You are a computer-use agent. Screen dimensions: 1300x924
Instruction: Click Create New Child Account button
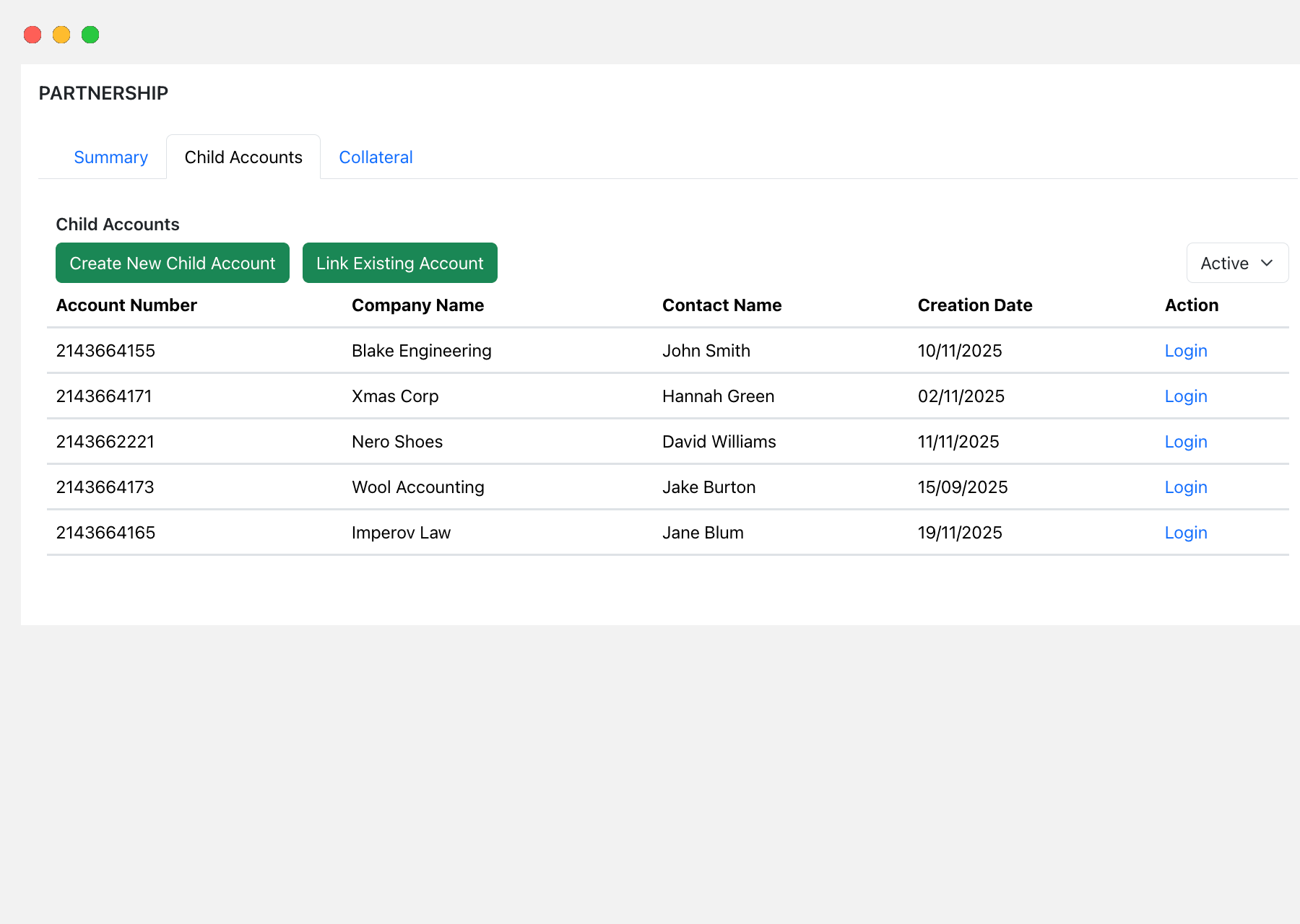[173, 263]
